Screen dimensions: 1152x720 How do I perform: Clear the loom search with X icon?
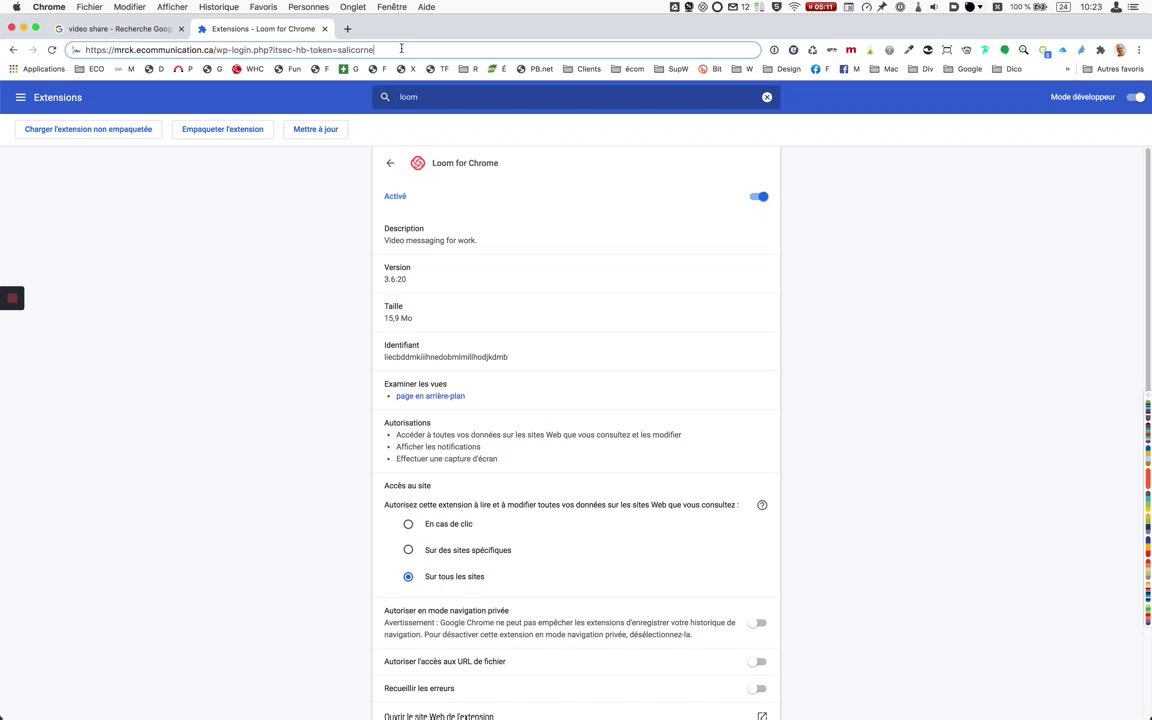(766, 97)
